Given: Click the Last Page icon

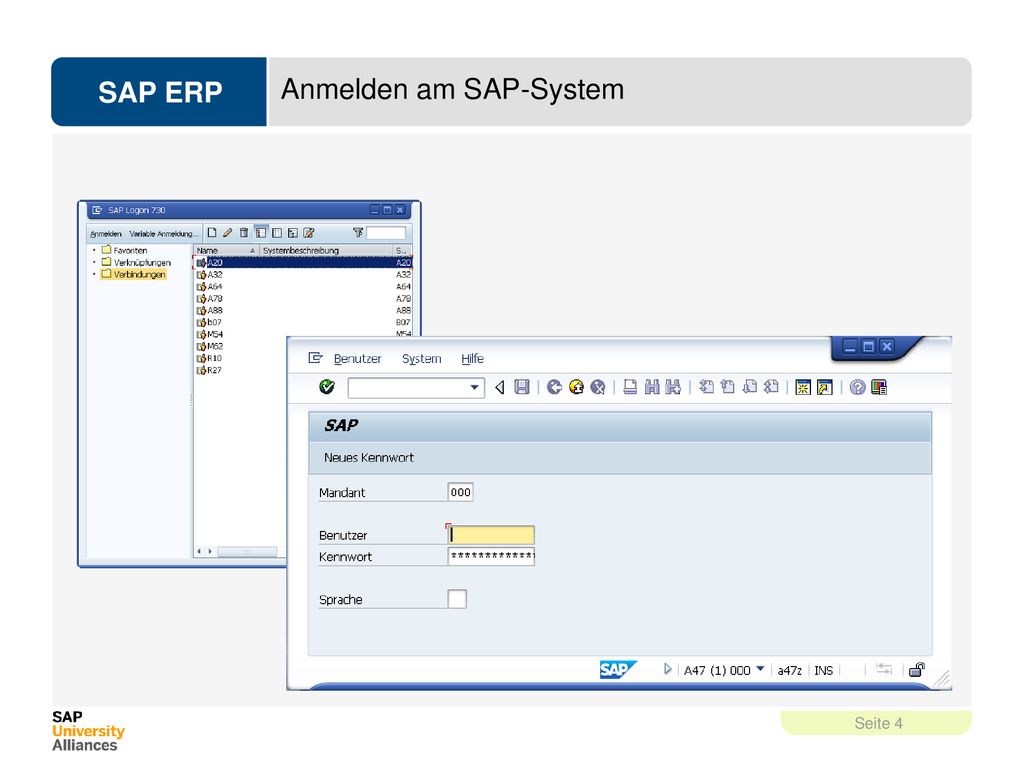Looking at the screenshot, I should click(x=771, y=387).
